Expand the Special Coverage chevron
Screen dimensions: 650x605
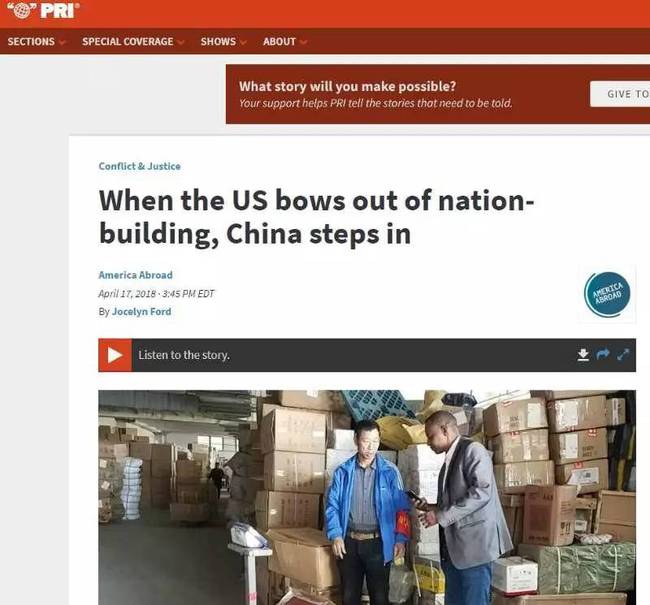[181, 42]
